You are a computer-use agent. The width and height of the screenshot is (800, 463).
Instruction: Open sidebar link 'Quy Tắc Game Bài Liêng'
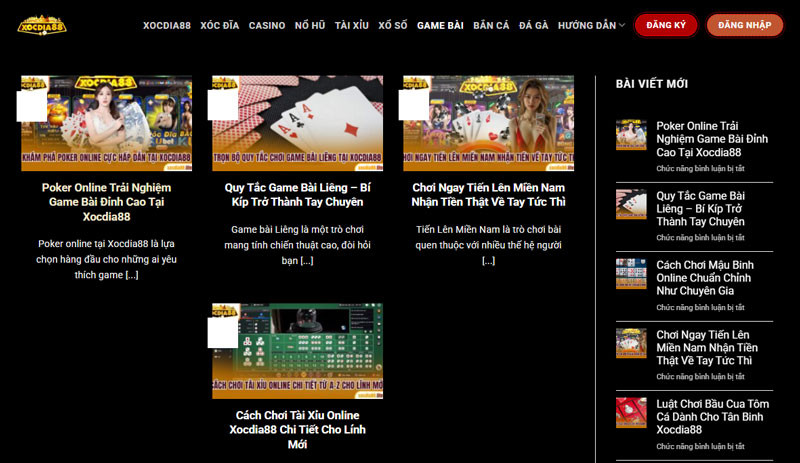pos(701,208)
